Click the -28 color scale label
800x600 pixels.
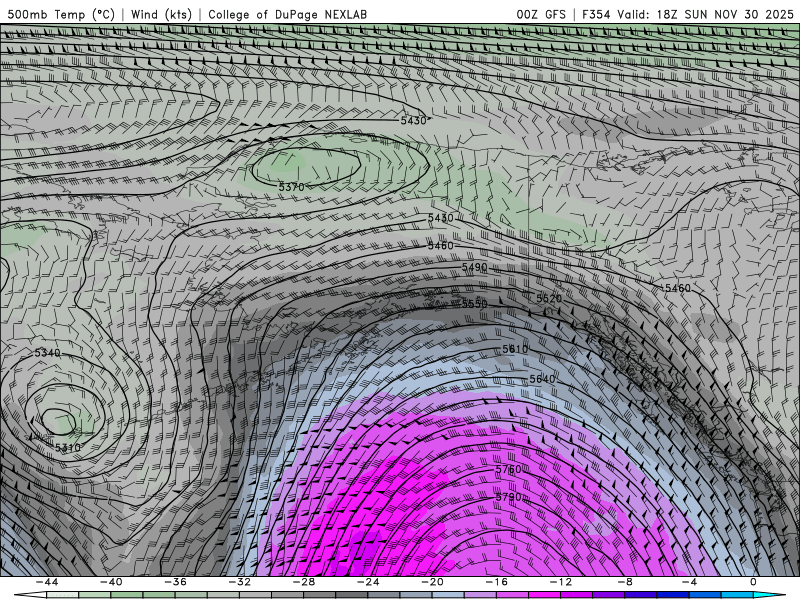(x=304, y=582)
